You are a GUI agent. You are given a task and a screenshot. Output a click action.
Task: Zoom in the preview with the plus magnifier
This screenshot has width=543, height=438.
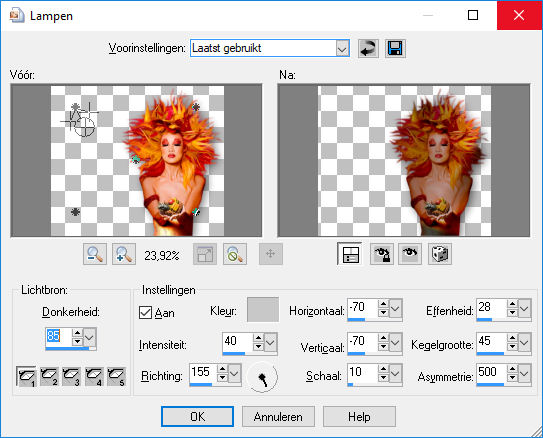pos(124,254)
